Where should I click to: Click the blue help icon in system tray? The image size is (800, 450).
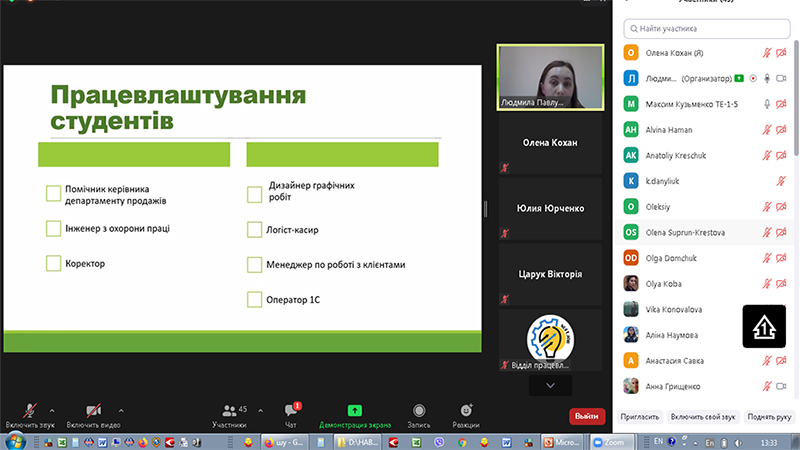[x=671, y=441]
